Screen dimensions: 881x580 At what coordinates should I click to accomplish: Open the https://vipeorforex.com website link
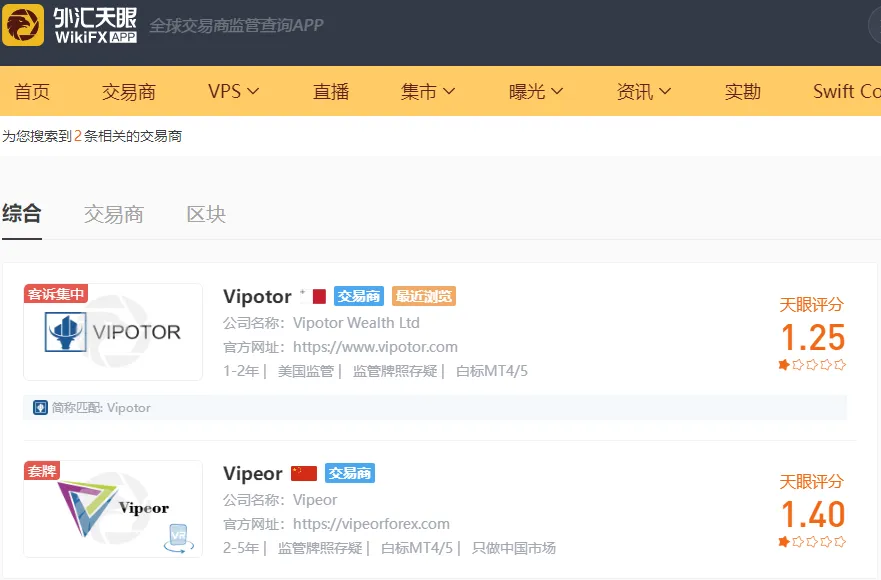[x=371, y=524]
